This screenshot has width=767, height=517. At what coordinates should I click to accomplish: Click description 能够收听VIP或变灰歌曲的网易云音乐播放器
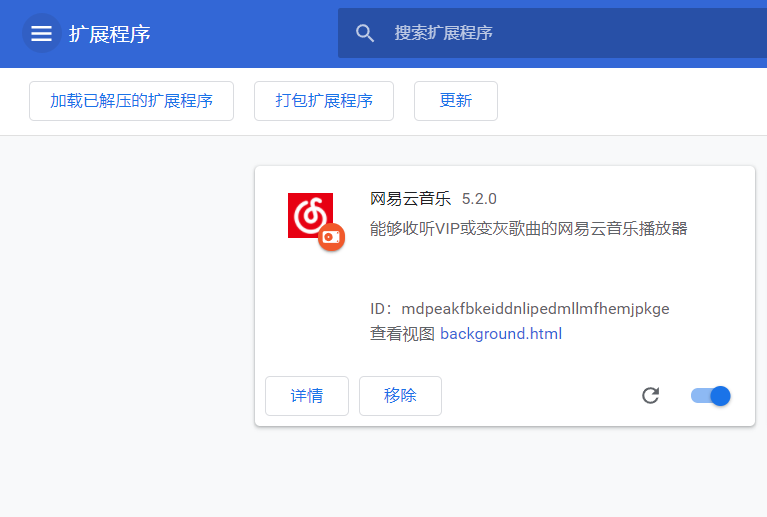[528, 228]
